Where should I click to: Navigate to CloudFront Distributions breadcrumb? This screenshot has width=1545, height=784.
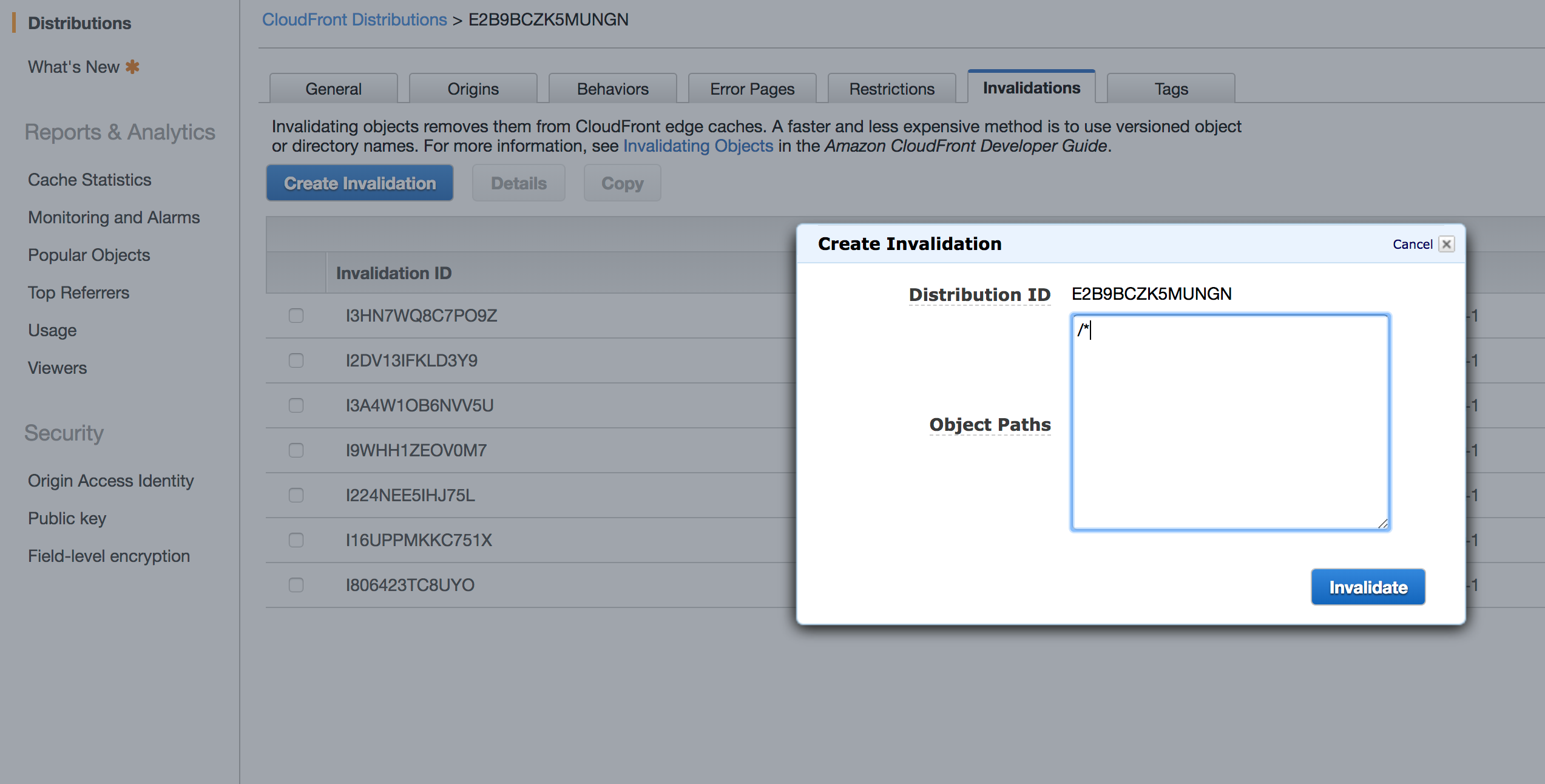[x=354, y=19]
